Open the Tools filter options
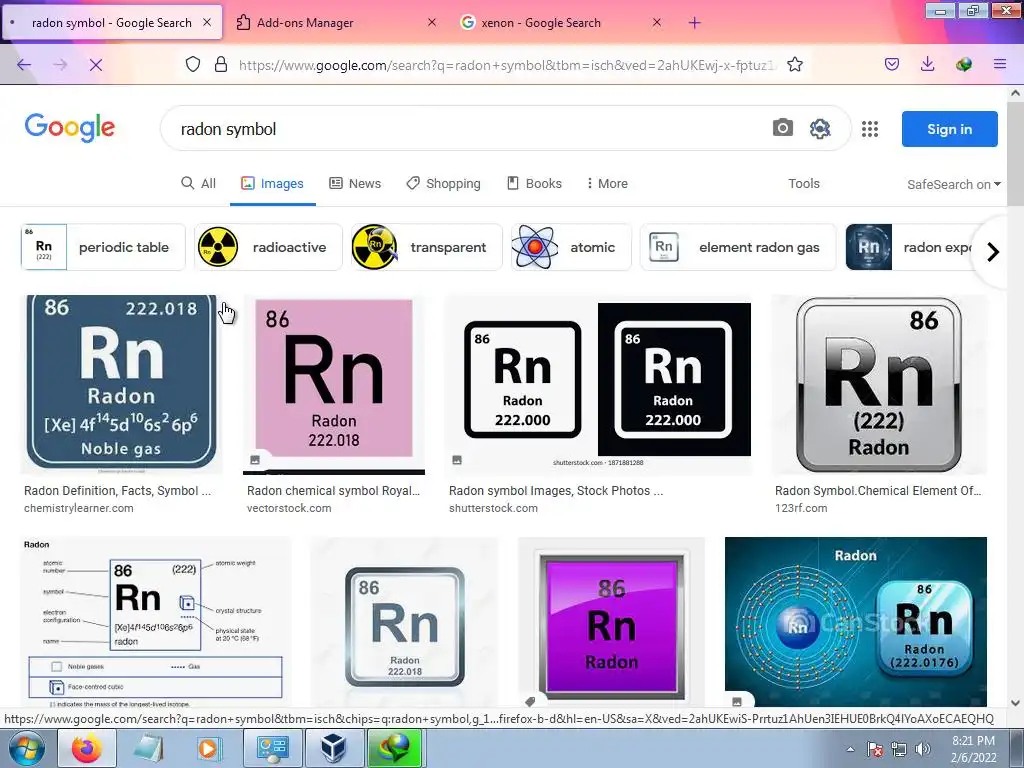Viewport: 1024px width, 768px height. (804, 184)
